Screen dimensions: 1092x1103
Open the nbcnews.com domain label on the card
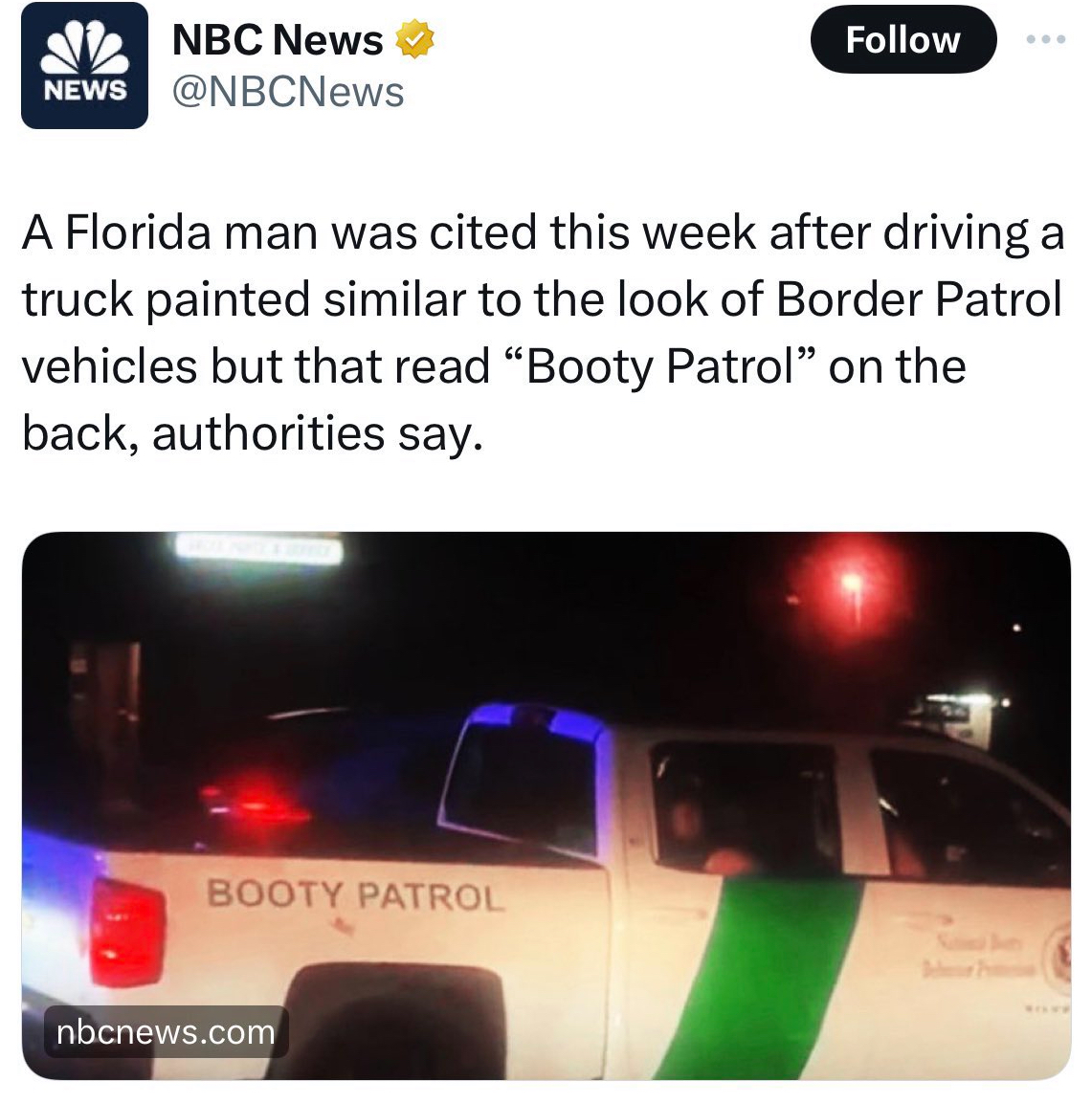[x=167, y=1032]
